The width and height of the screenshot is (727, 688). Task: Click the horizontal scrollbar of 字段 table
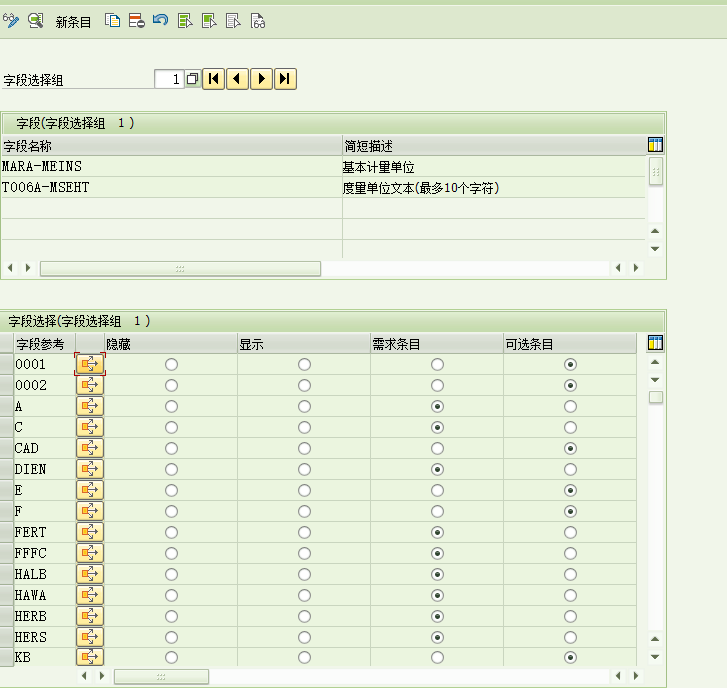coord(180,268)
